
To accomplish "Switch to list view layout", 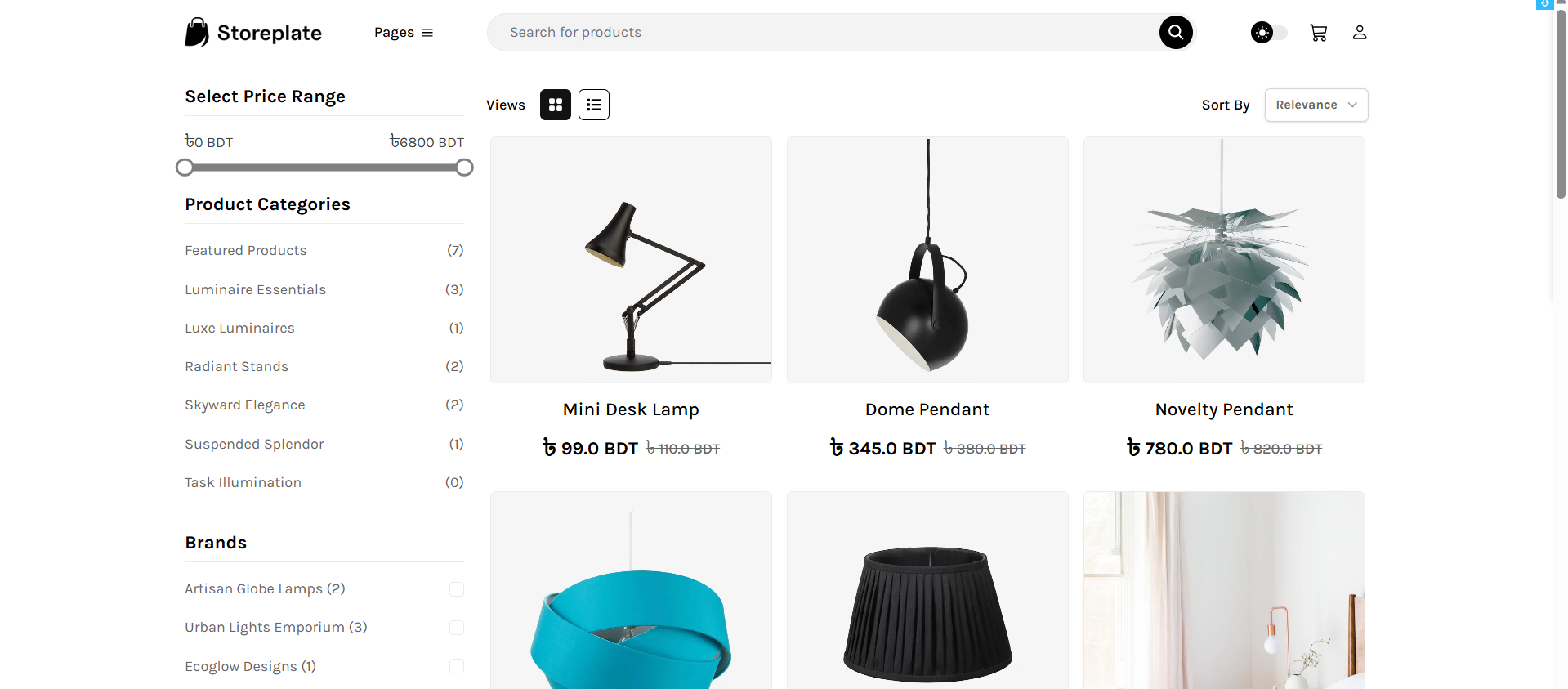I will click(x=594, y=105).
